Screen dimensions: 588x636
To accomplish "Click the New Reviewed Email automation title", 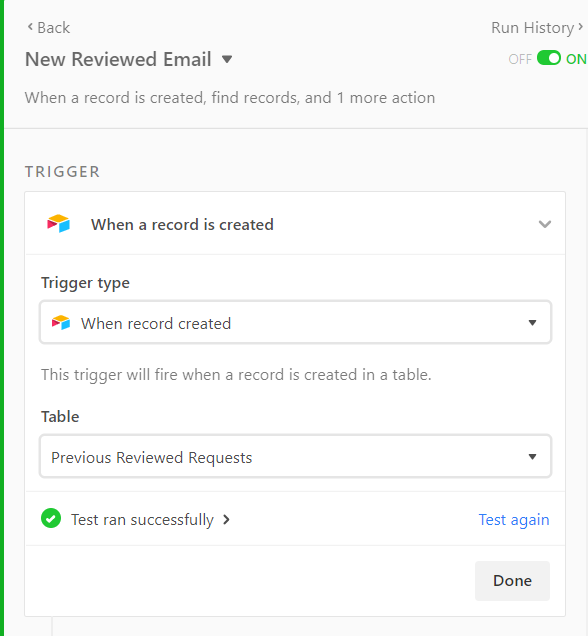I will point(118,59).
